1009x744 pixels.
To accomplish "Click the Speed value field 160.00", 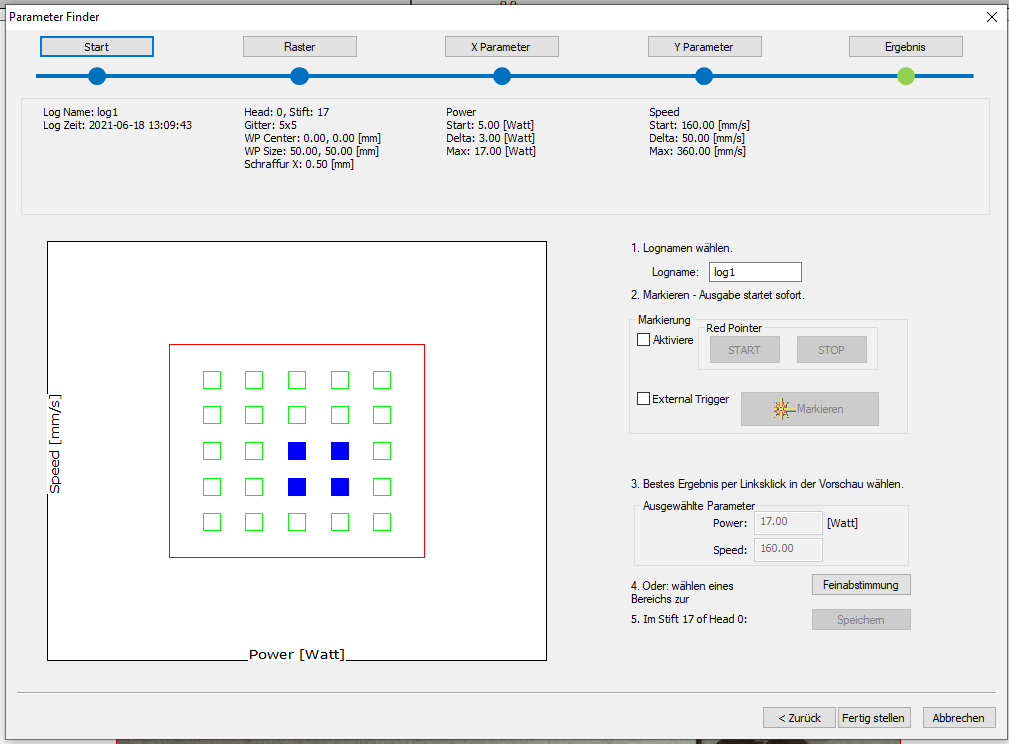I will [788, 550].
